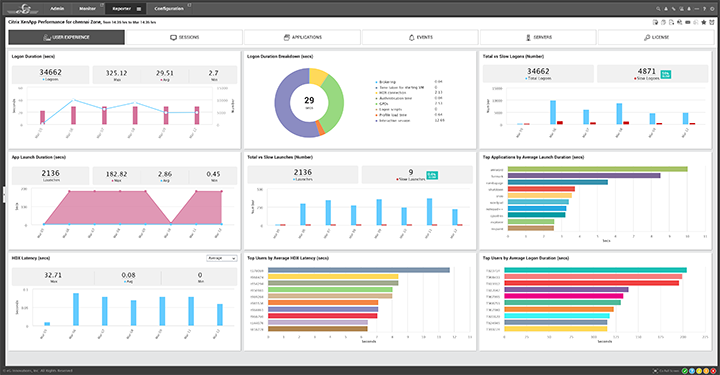The height and width of the screenshot is (375, 720).
Task: Click the red status indicator in bottom bar
Action: point(713,371)
